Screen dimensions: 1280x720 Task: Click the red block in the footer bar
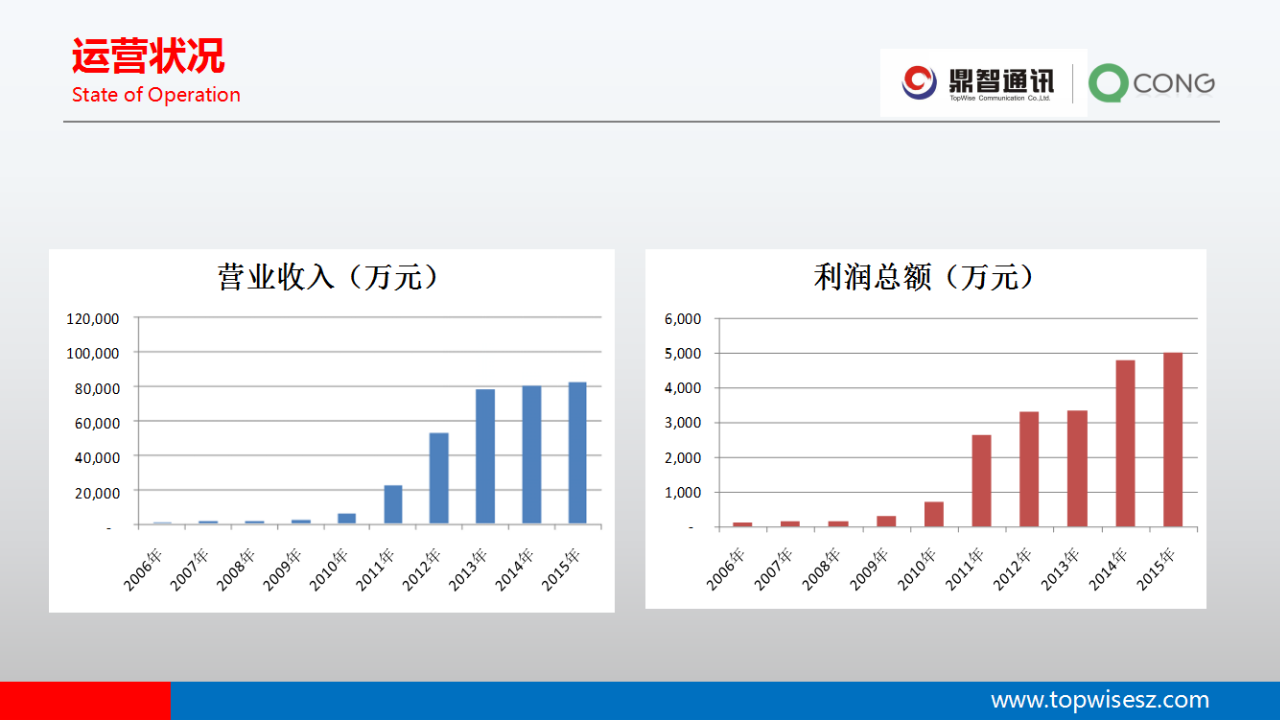pyautogui.click(x=85, y=701)
